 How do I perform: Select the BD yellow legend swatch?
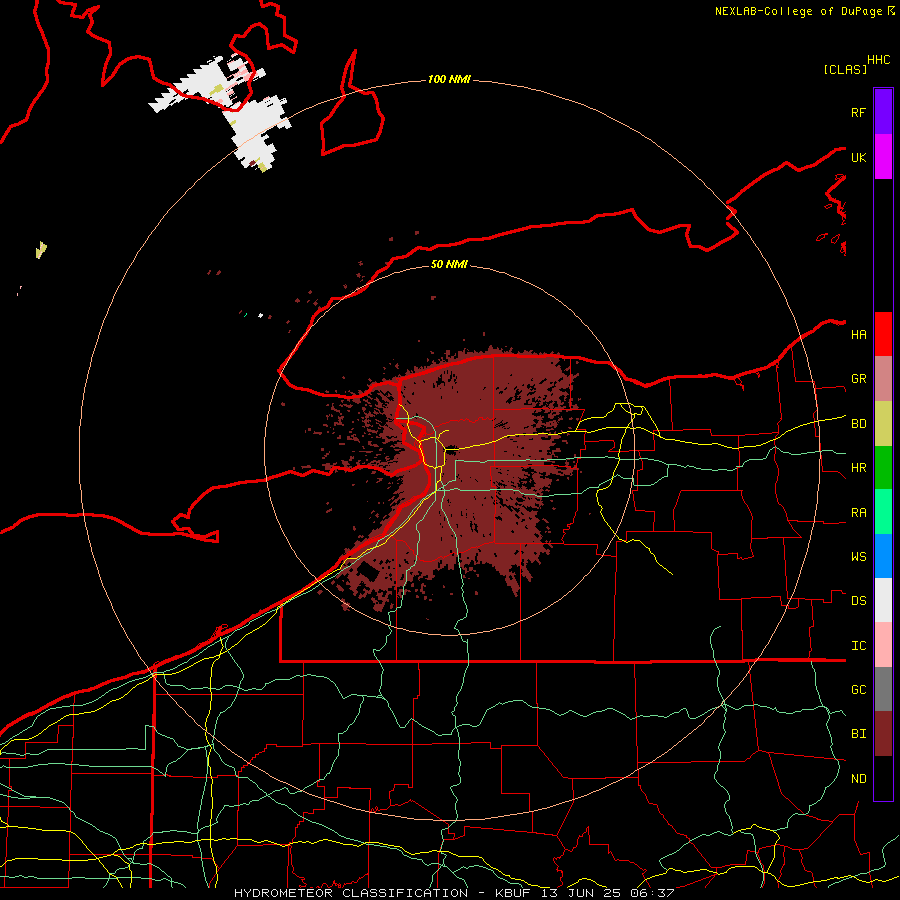click(x=883, y=424)
